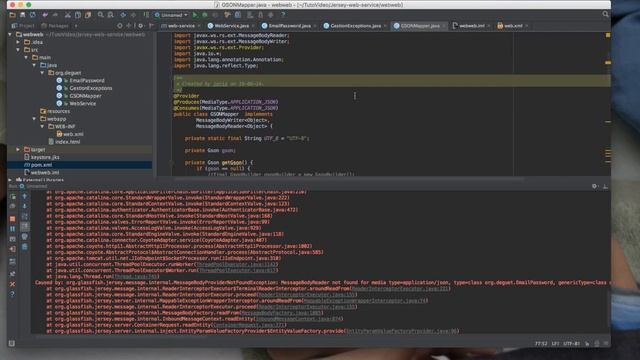Select index.html in project tree
Image resolution: width=640 pixels, height=360 pixels.
pyautogui.click(x=67, y=142)
